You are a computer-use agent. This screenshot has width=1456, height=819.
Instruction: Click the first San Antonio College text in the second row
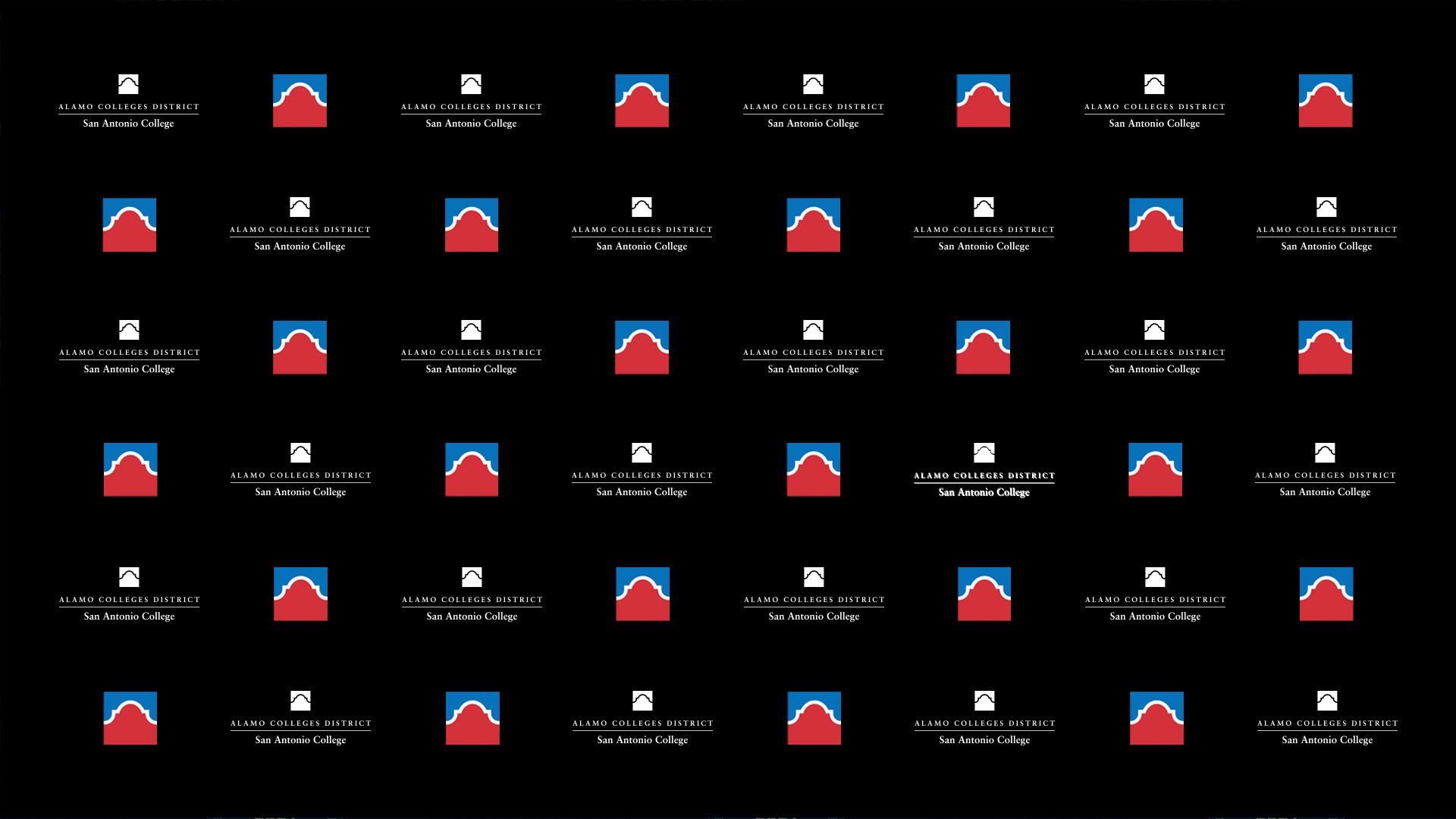[x=300, y=246]
